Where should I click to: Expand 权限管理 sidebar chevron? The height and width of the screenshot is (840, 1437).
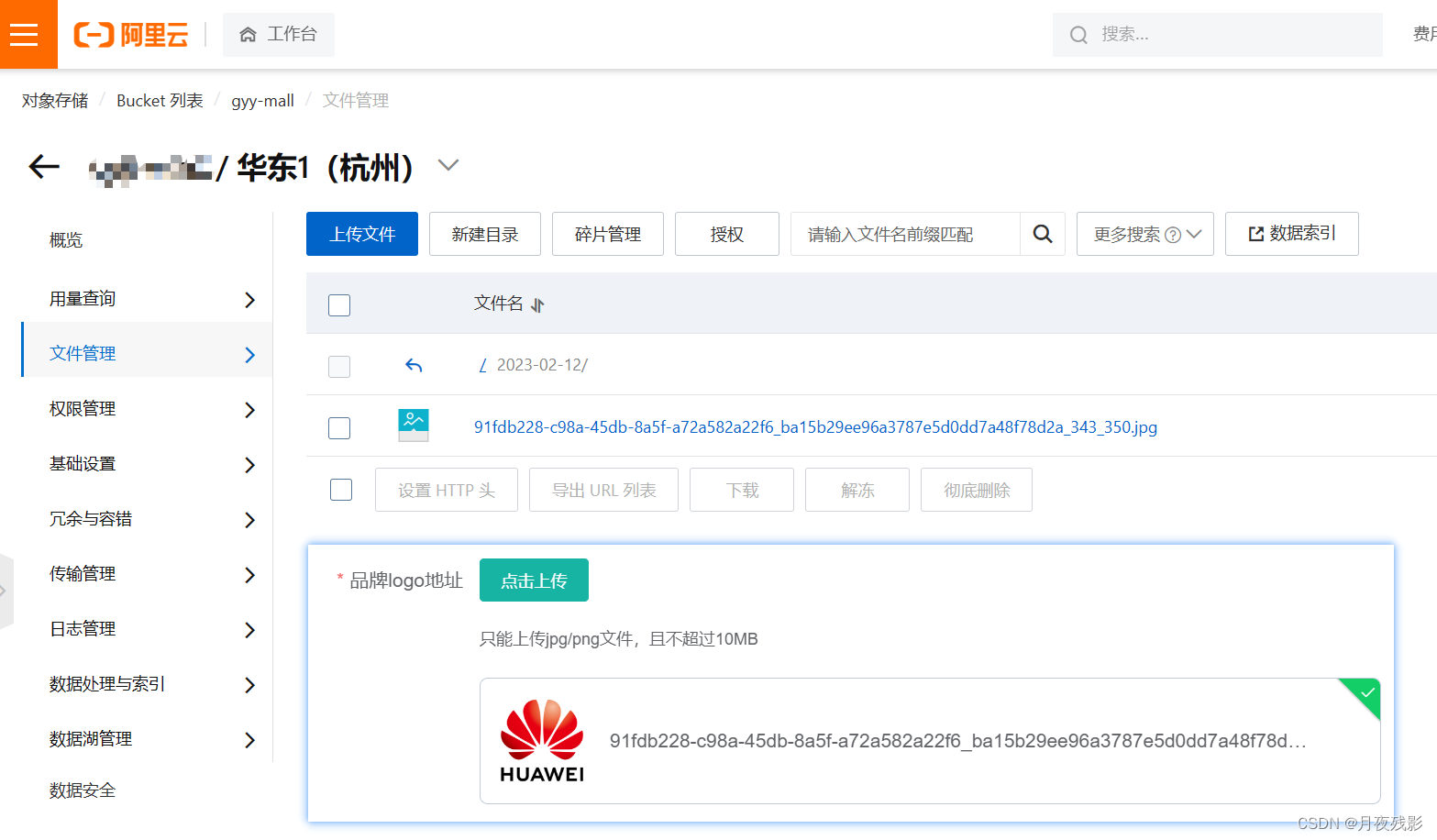point(249,410)
